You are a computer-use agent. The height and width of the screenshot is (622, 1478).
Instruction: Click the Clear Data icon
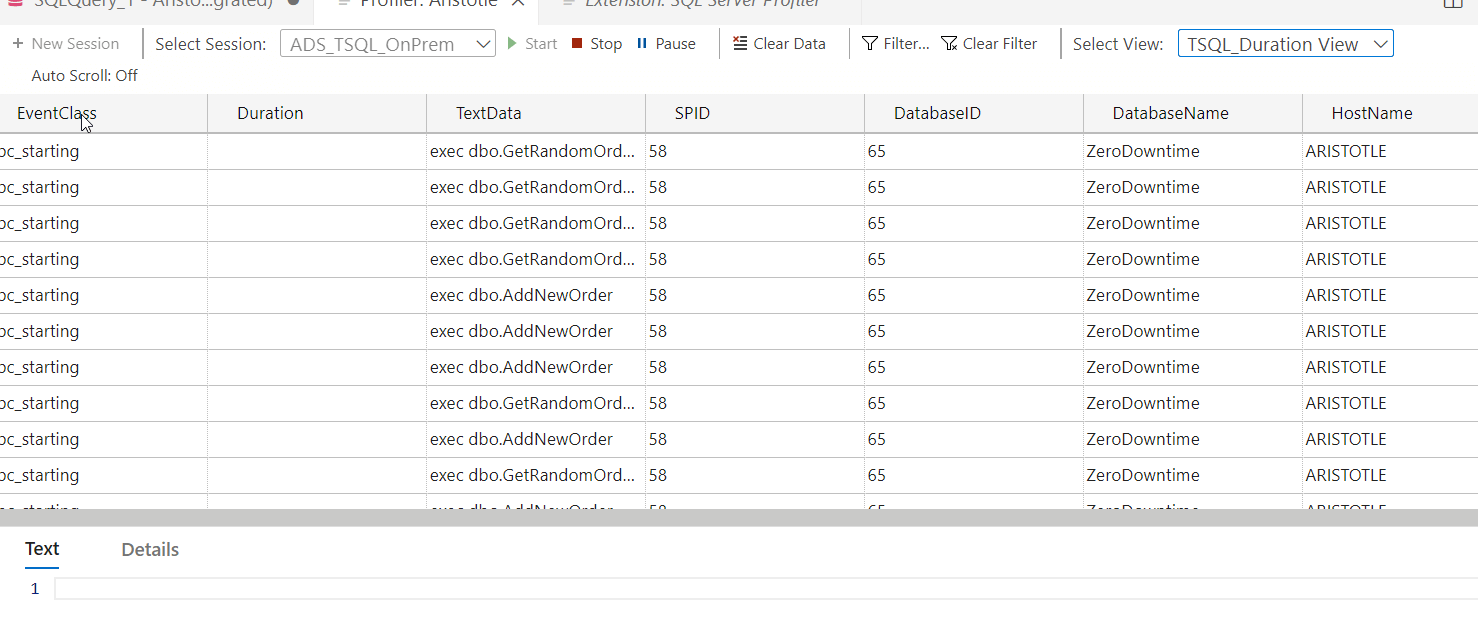click(740, 44)
